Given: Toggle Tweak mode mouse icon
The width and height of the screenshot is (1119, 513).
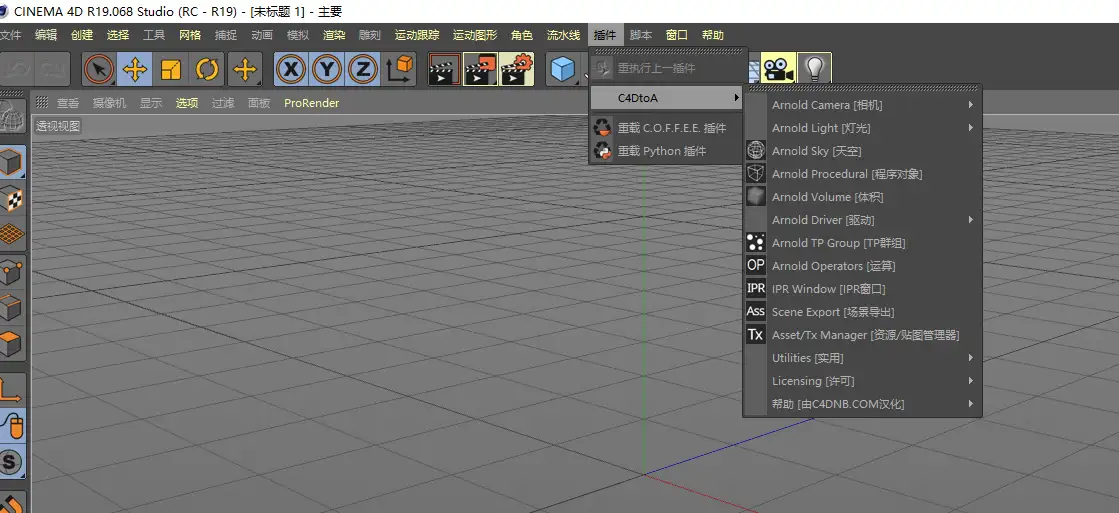Looking at the screenshot, I should (13, 425).
